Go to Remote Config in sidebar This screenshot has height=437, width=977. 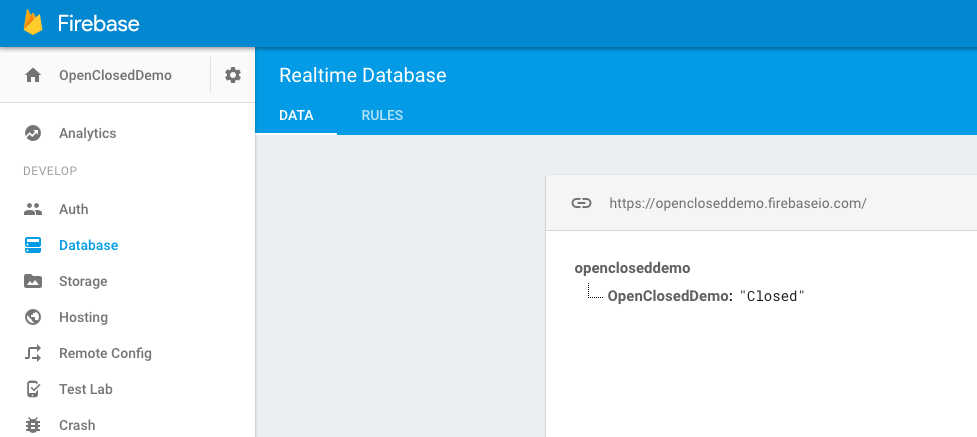coord(105,353)
